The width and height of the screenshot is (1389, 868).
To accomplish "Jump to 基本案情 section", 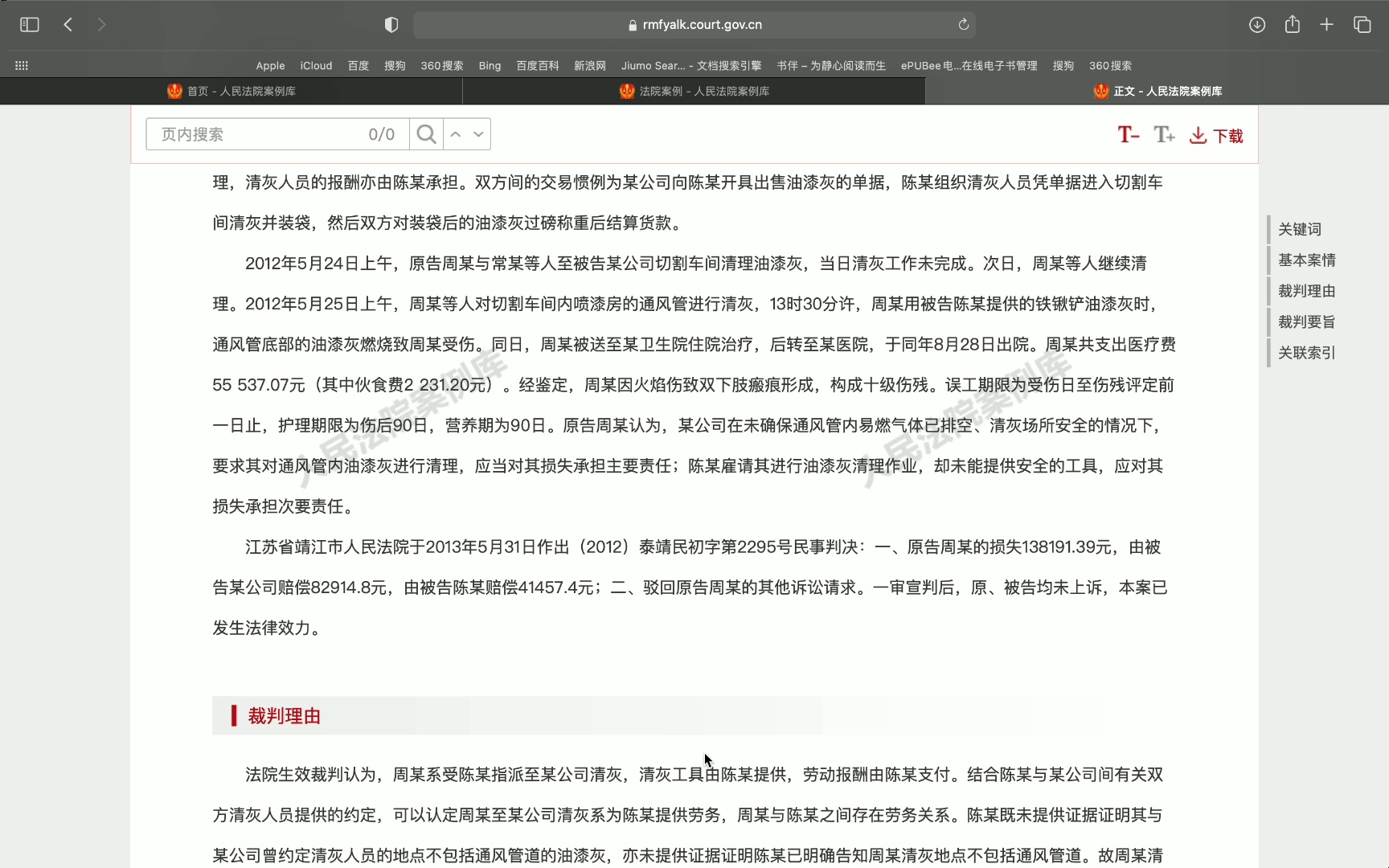I will click(x=1307, y=260).
